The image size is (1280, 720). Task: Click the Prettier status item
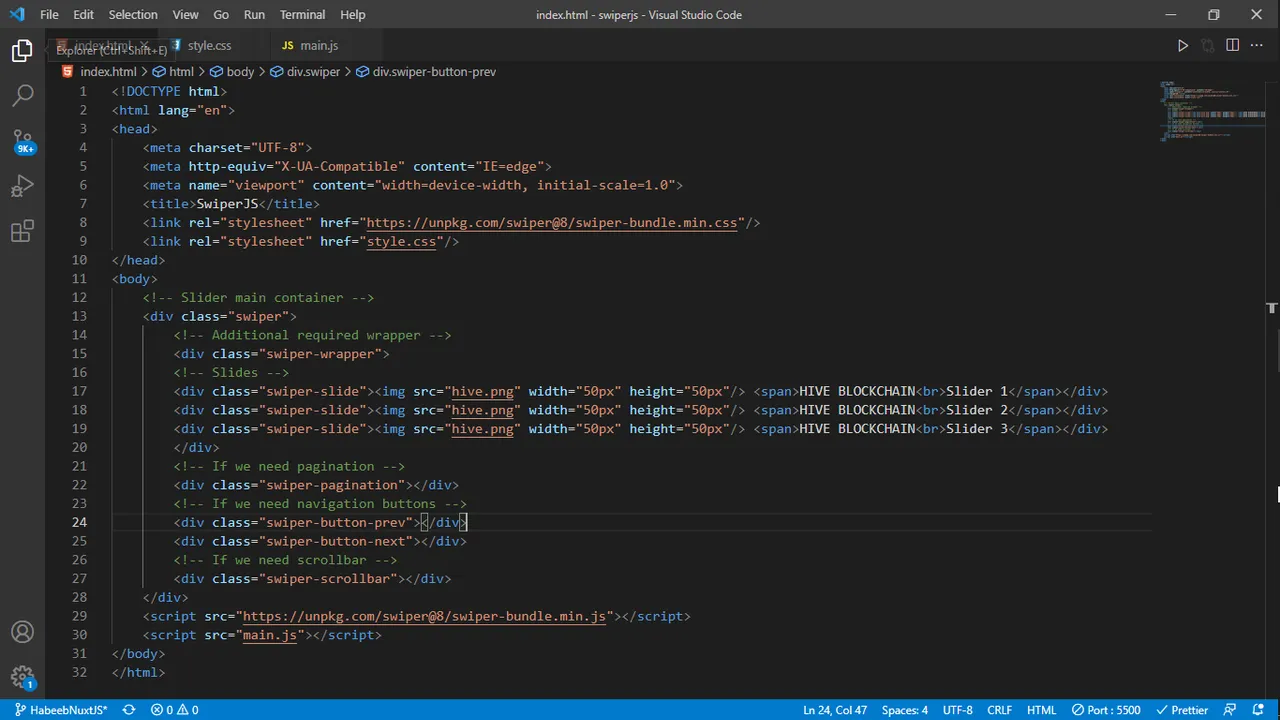(1183, 710)
